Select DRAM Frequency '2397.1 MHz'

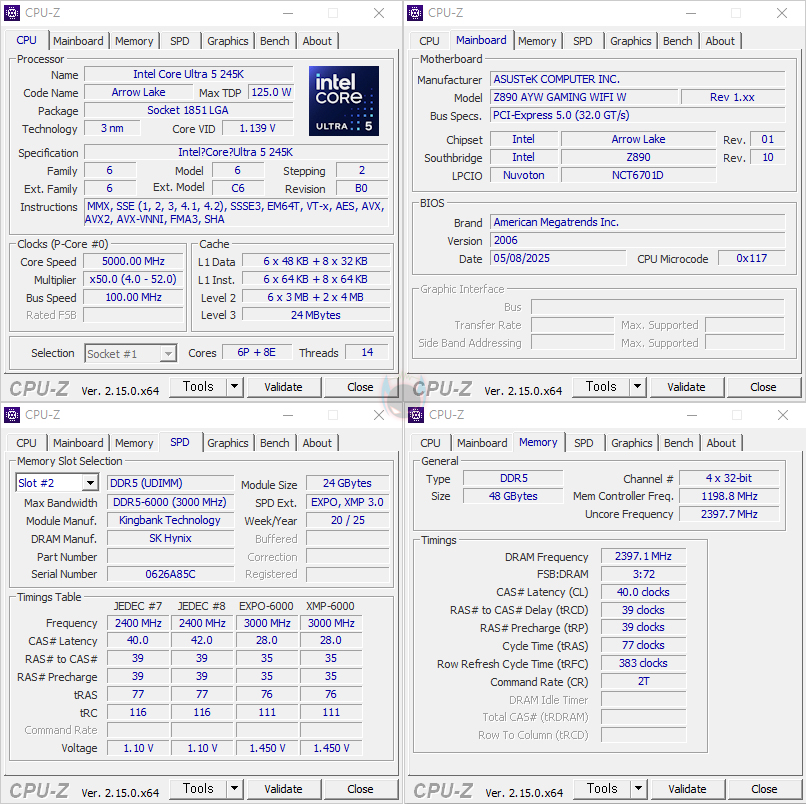[x=643, y=556]
